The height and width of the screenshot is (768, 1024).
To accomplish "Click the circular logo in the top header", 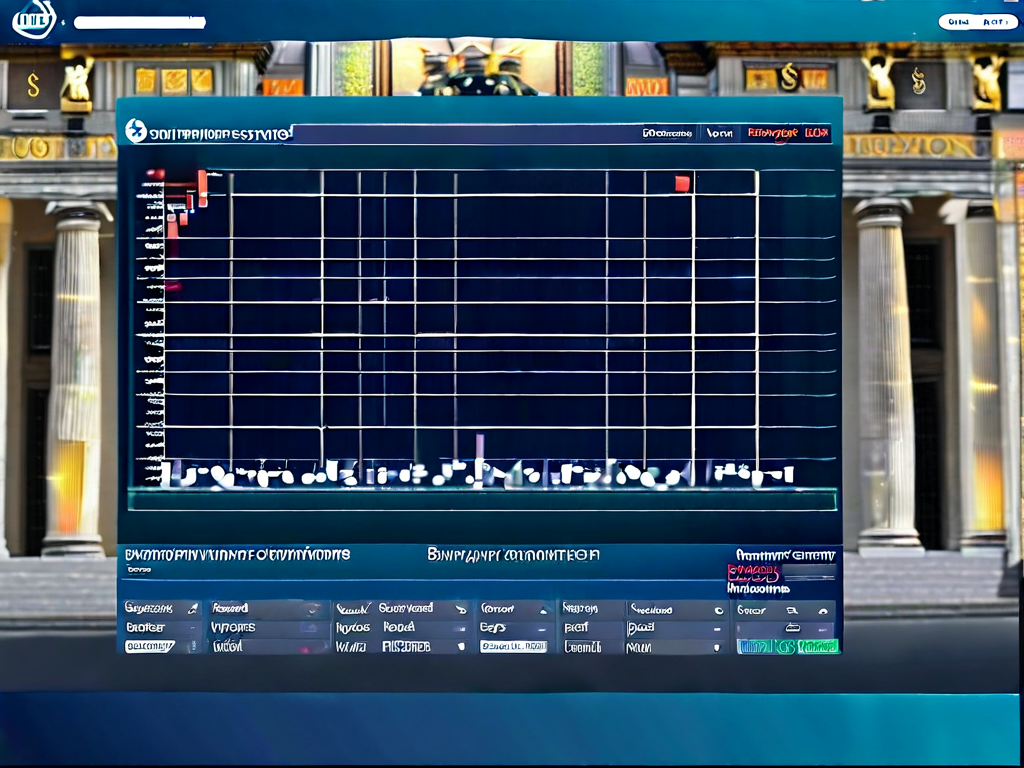I will click(34, 19).
